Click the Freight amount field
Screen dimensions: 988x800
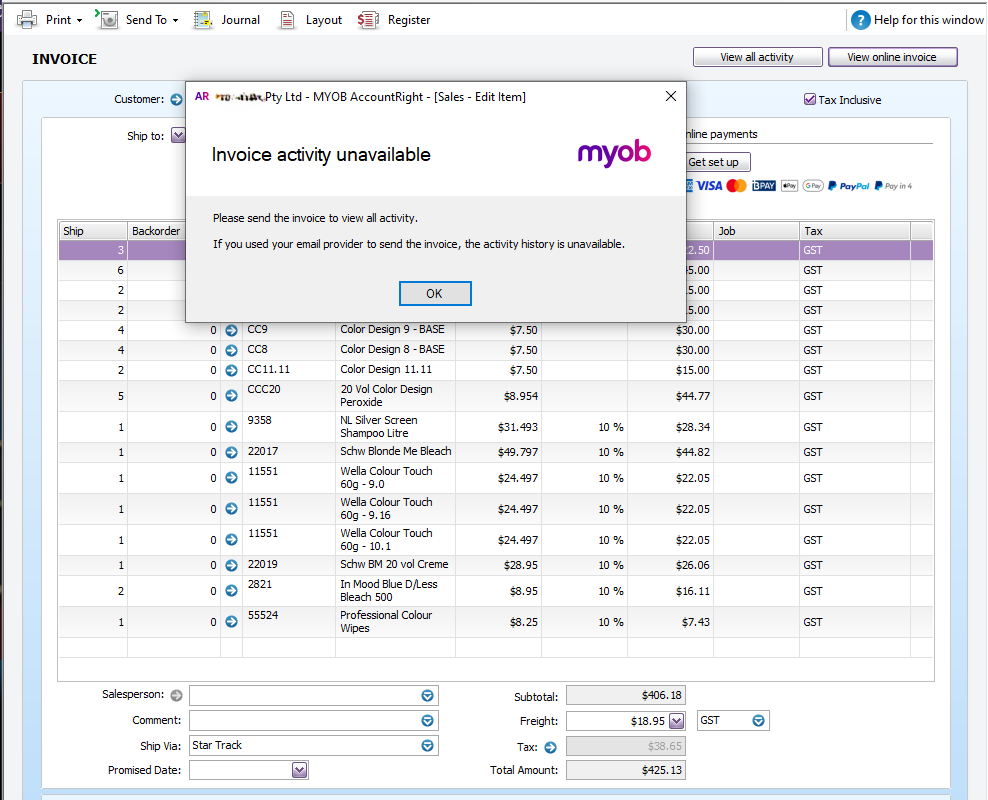[x=616, y=721]
